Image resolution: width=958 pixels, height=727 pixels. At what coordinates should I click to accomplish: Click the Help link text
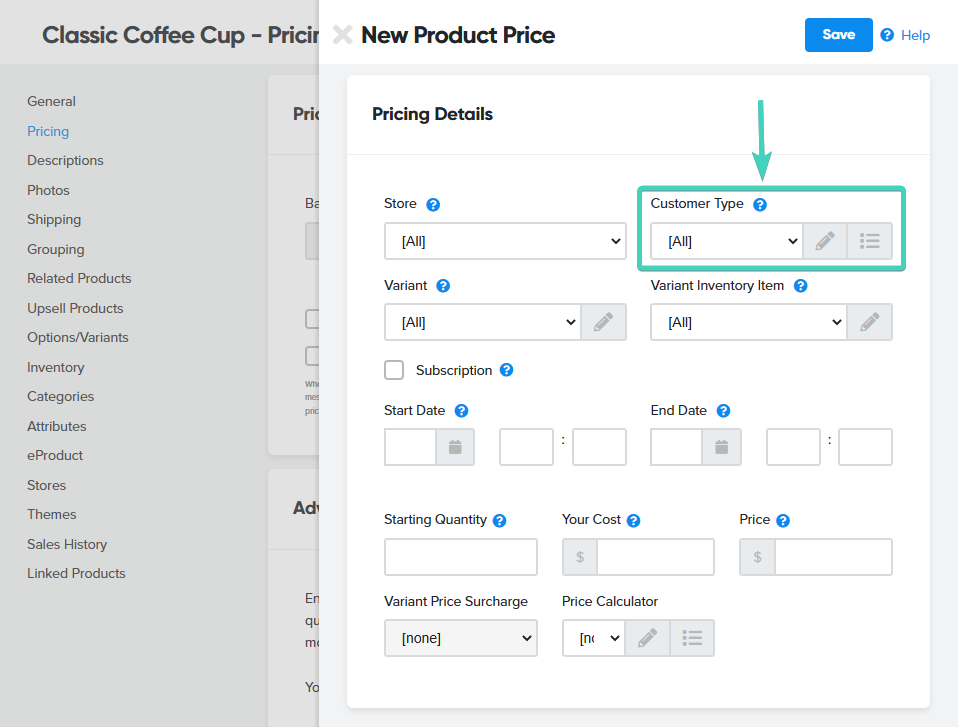915,35
